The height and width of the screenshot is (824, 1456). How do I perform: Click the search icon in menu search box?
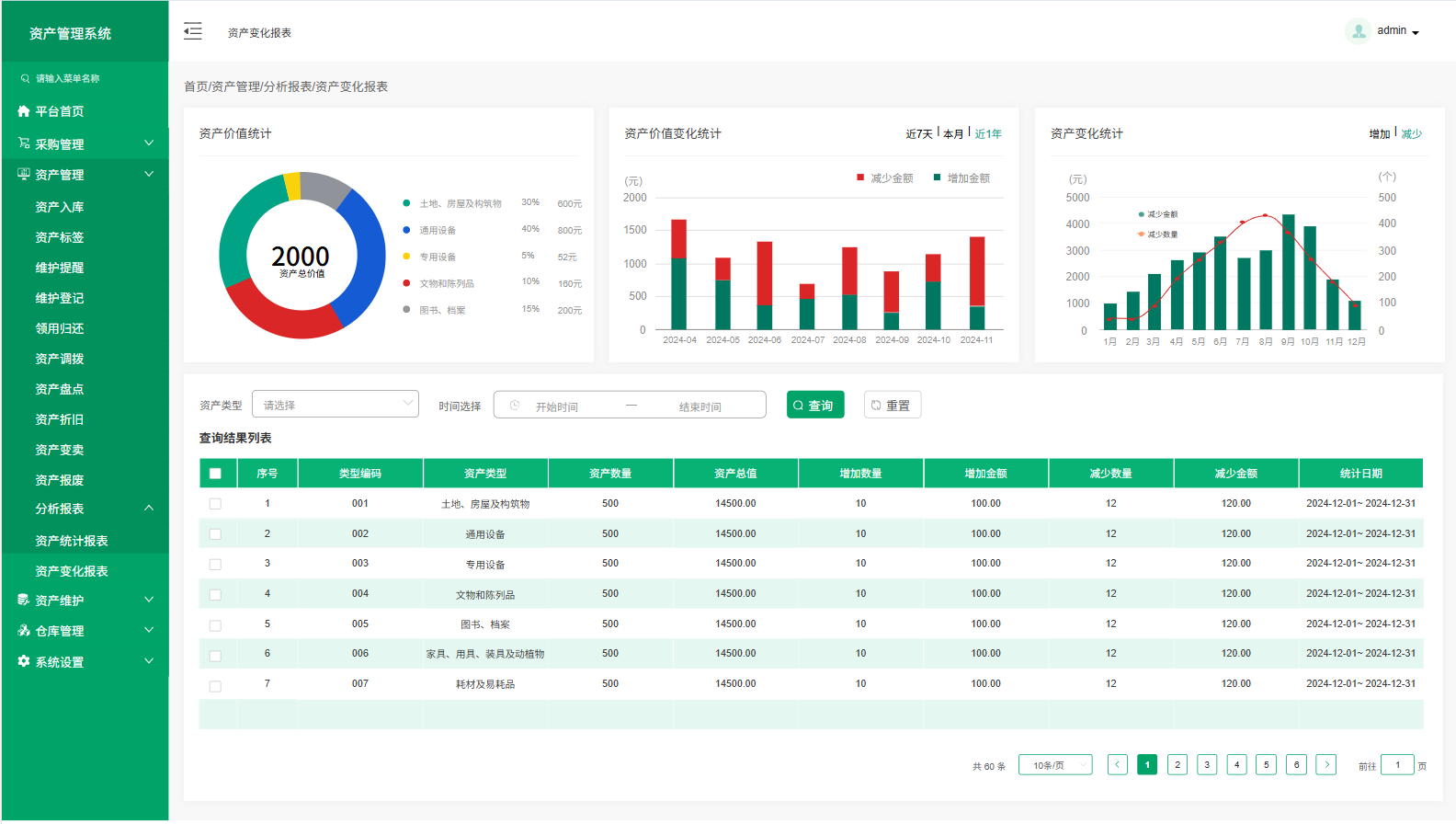(x=25, y=79)
